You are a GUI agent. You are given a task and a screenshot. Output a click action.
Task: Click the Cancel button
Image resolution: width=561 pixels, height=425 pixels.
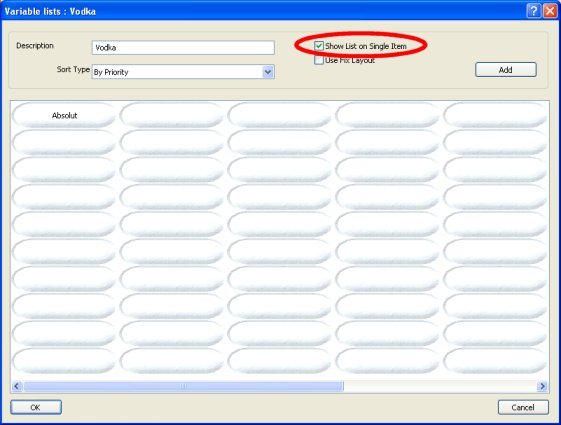(x=523, y=407)
